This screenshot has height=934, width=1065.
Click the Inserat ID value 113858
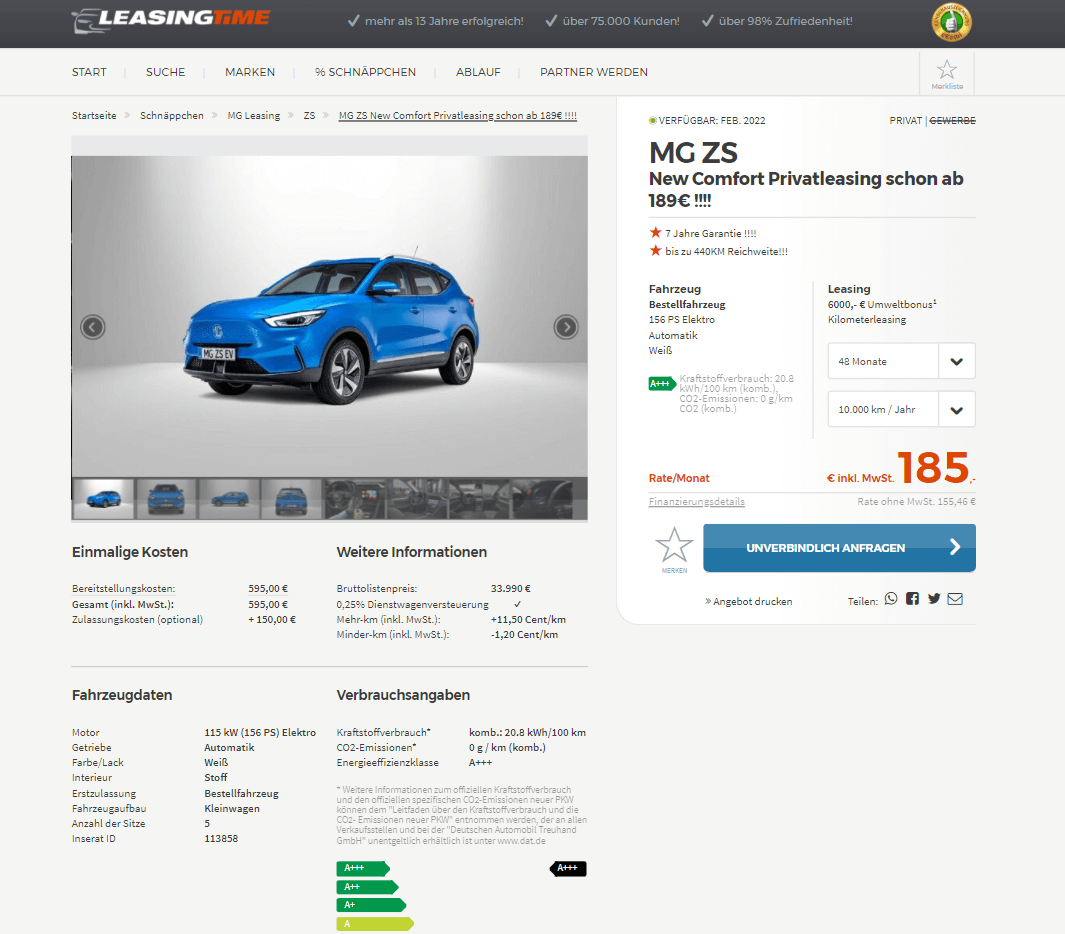221,838
